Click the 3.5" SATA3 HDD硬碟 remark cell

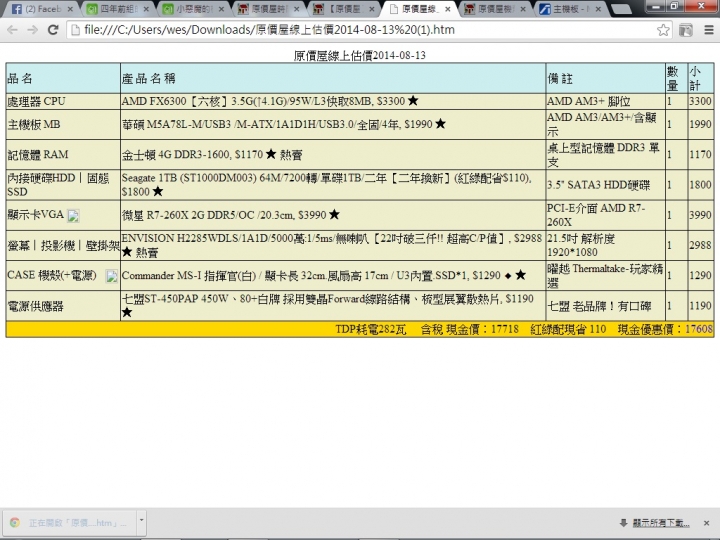605,185
